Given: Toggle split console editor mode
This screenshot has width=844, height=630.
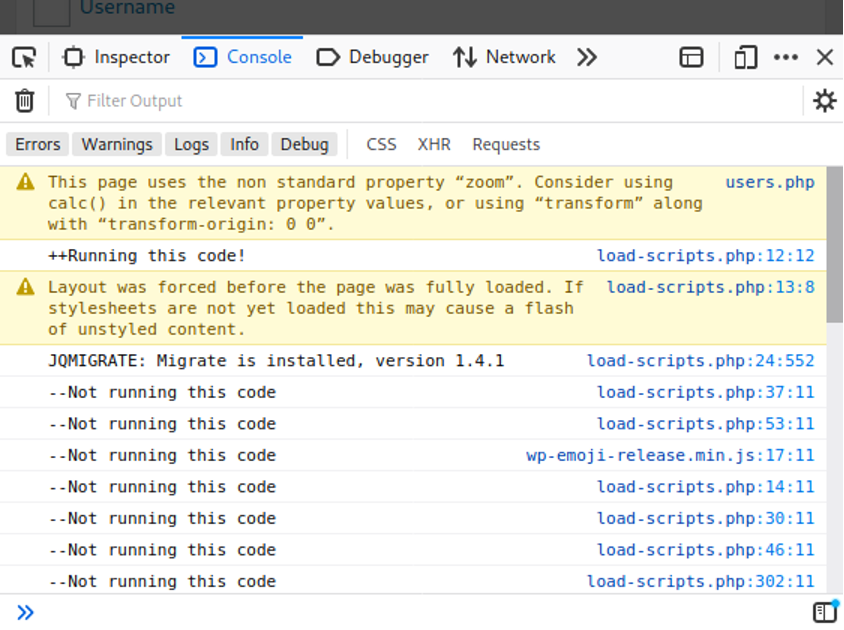Looking at the screenshot, I should pos(824,612).
